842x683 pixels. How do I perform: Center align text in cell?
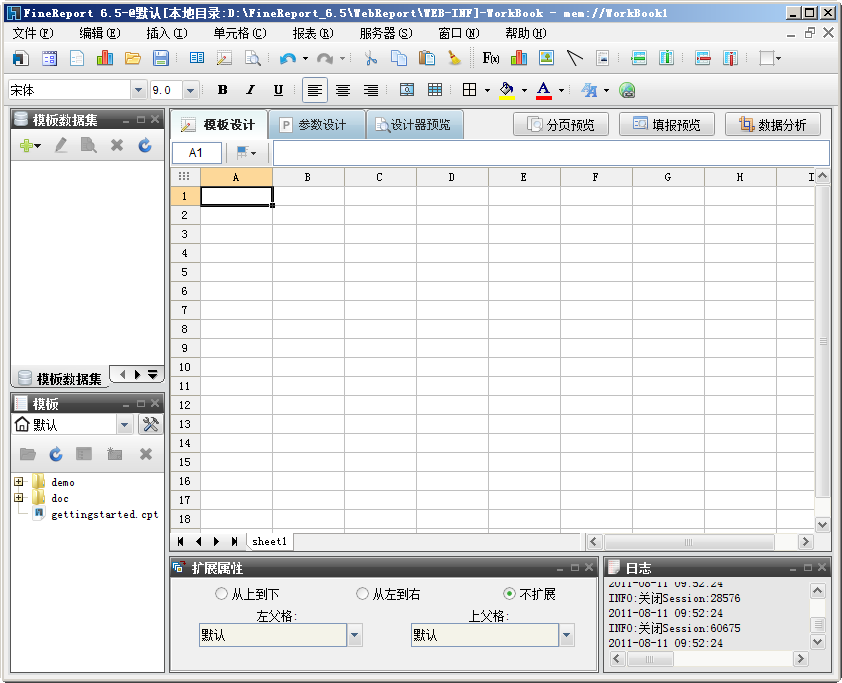tap(343, 90)
